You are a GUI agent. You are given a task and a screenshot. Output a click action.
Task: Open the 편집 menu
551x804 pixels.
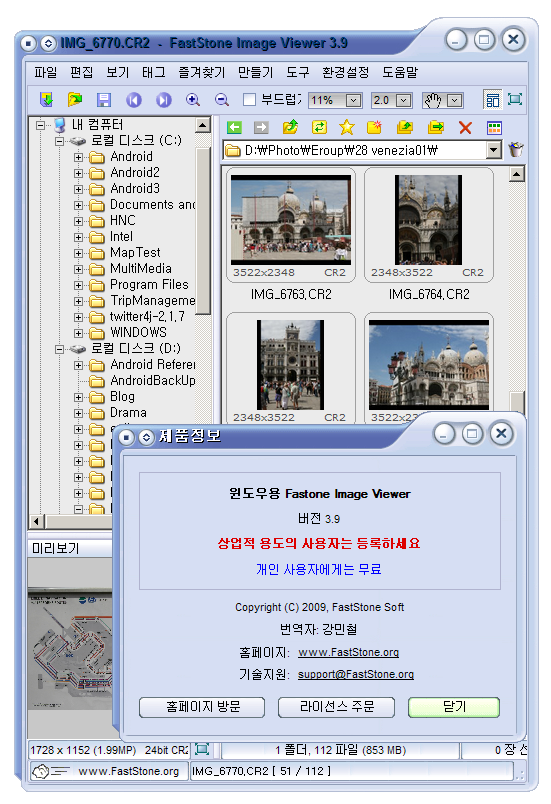pyautogui.click(x=81, y=72)
